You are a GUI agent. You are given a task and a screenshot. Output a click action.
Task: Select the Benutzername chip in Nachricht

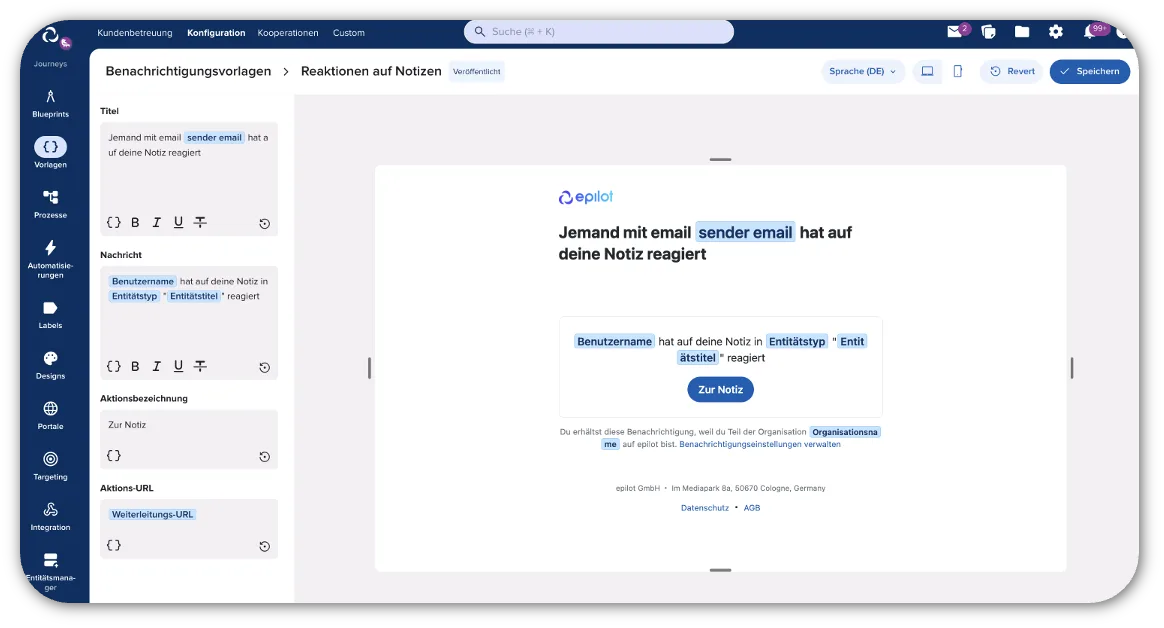click(143, 281)
